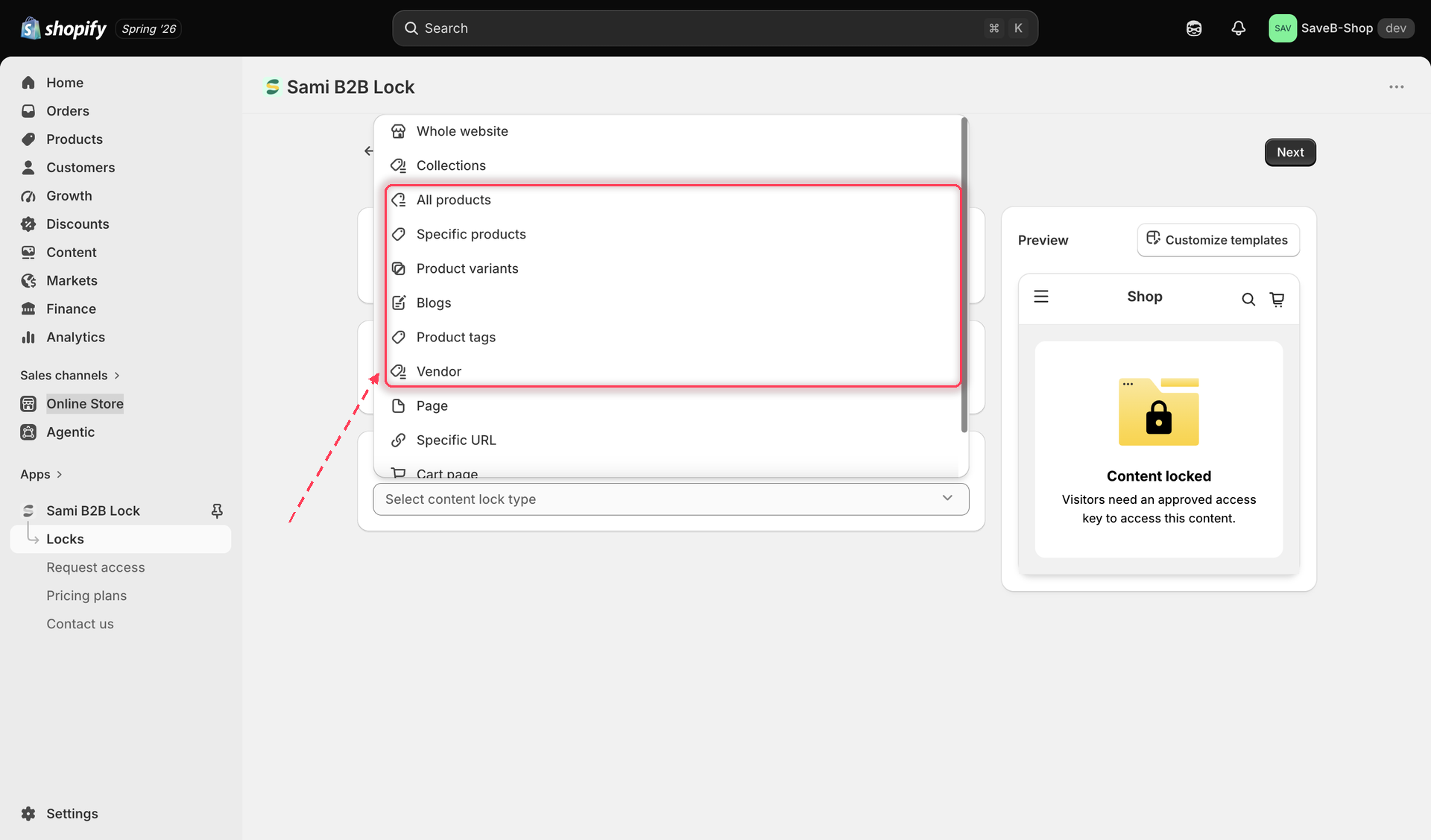Click the dropdown list scrollbar
1431x840 pixels.
tap(964, 274)
